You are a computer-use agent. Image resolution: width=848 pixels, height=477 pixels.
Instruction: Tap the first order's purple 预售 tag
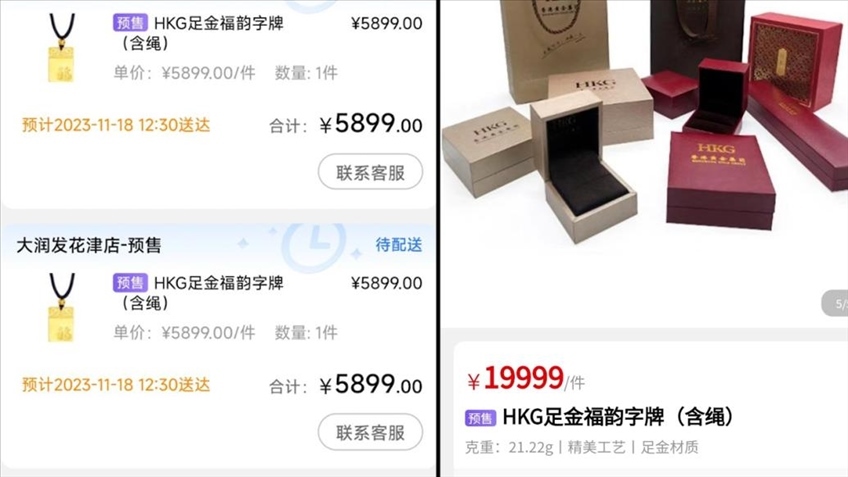coord(130,23)
